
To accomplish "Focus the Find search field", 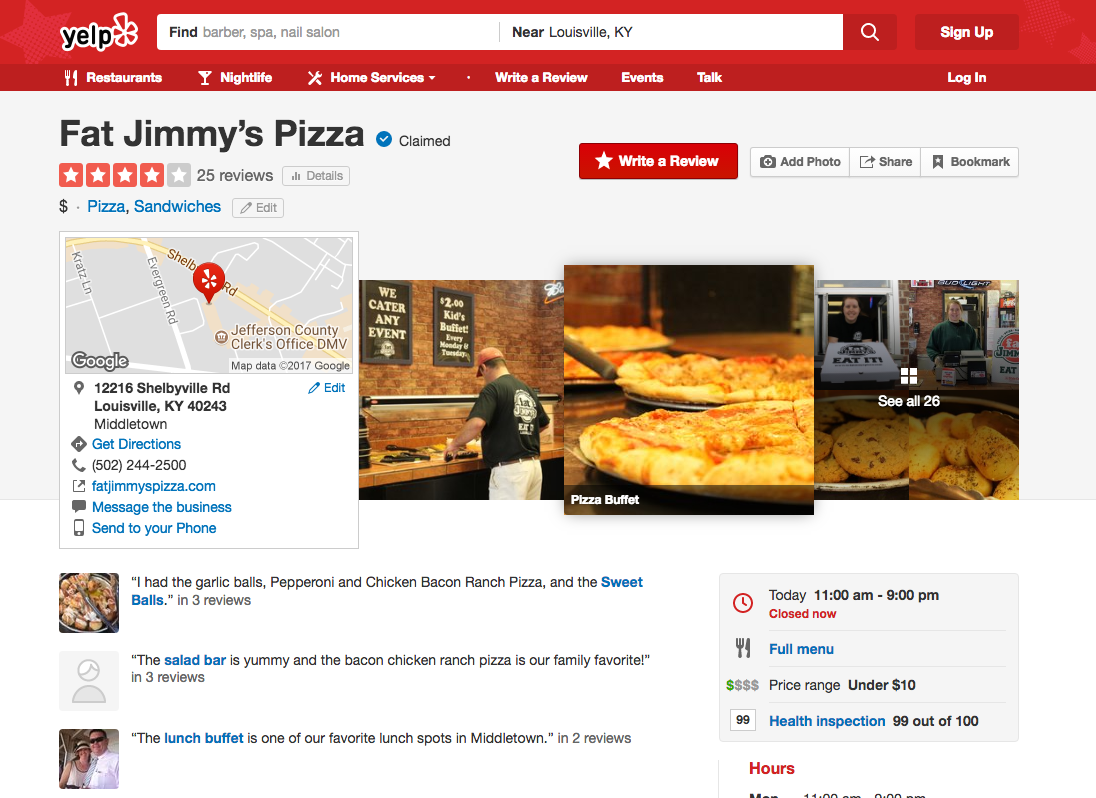I will [x=329, y=32].
